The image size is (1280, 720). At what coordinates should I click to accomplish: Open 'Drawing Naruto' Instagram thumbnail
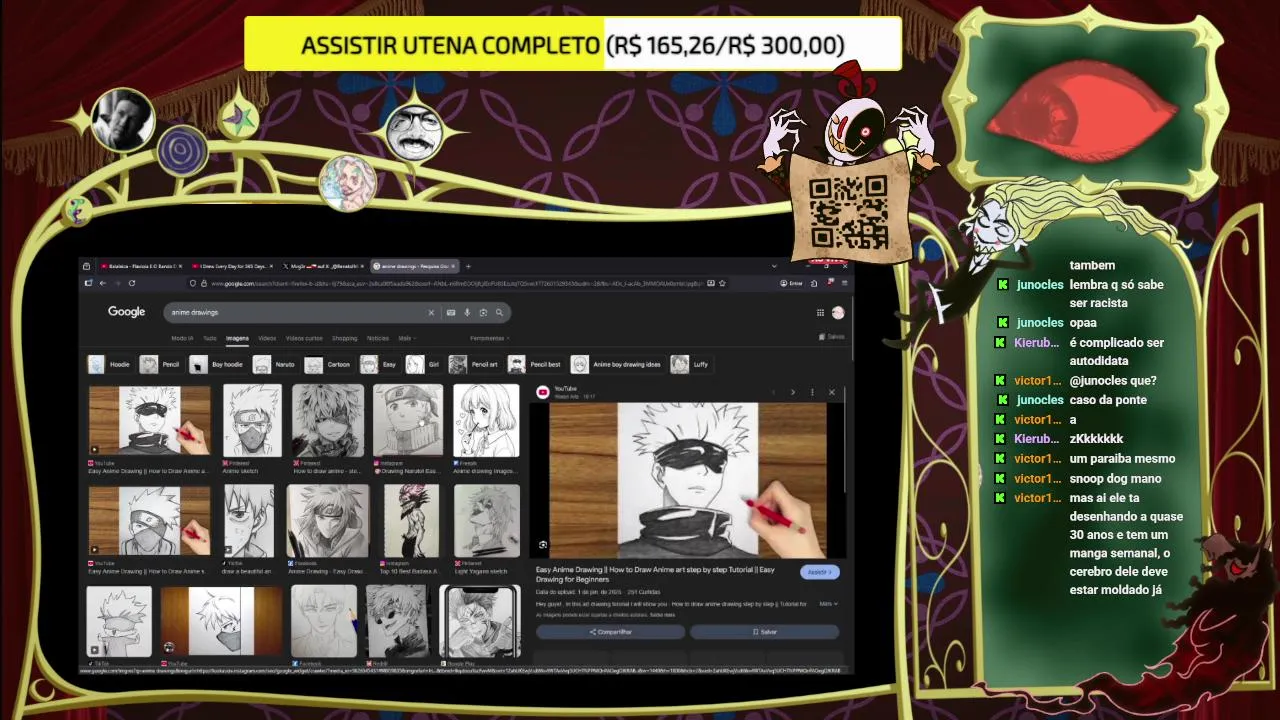click(408, 420)
